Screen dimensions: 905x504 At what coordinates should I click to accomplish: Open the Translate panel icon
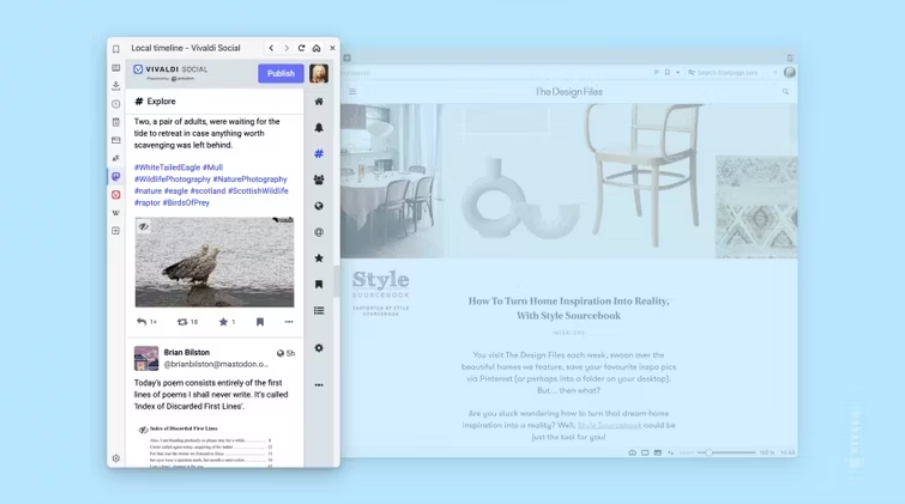point(116,158)
